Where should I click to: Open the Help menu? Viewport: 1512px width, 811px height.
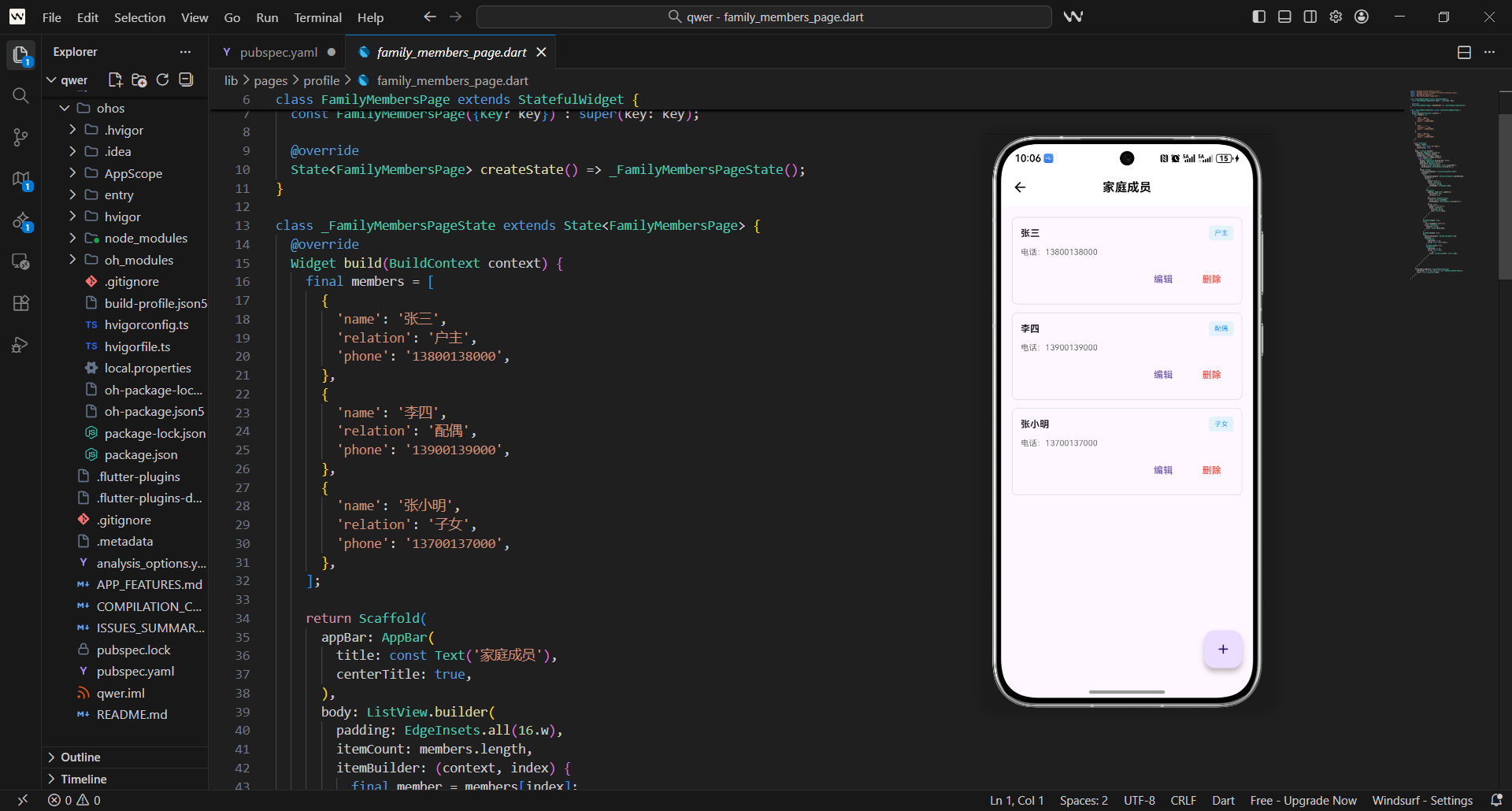(x=370, y=17)
